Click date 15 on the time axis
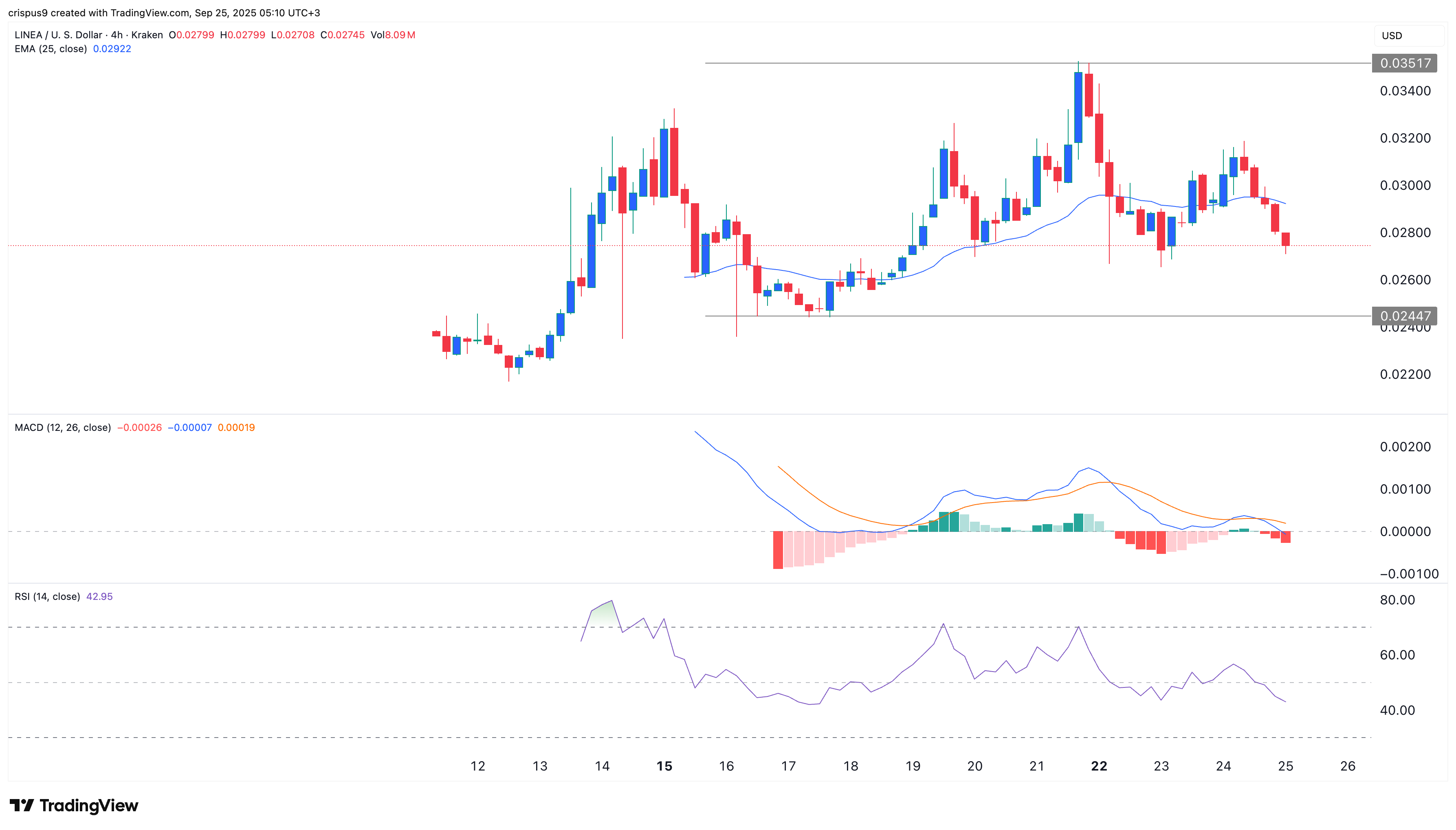Viewport: 1456px width, 830px height. coord(664,766)
